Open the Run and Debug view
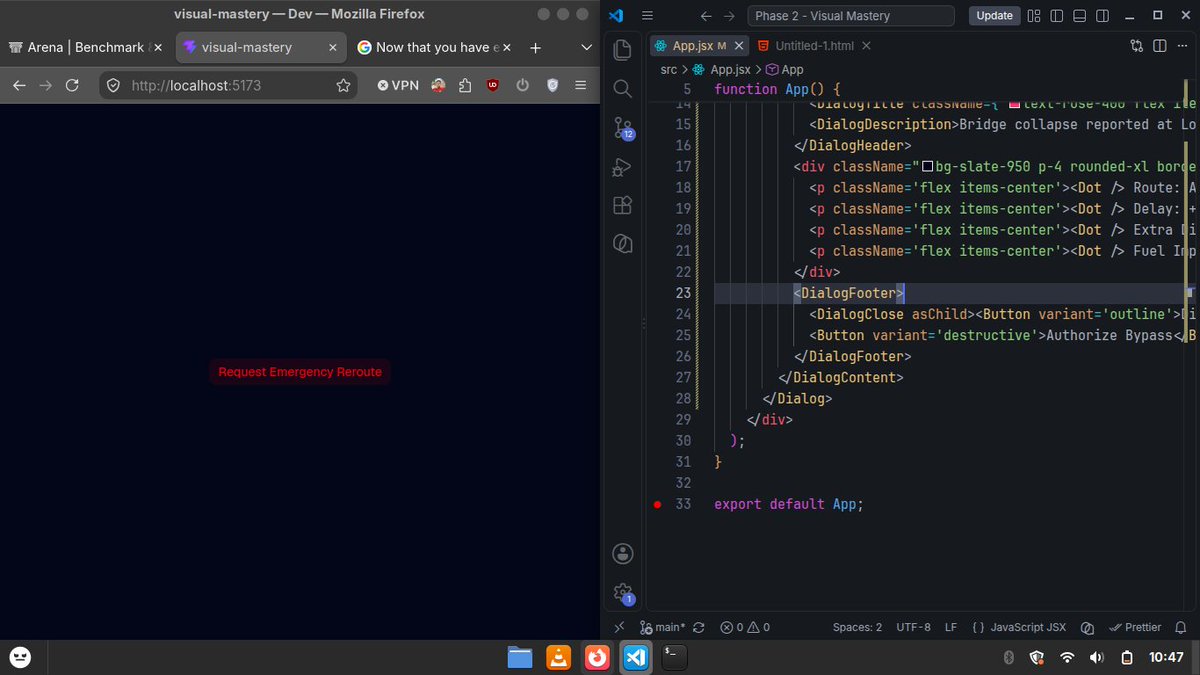 (x=622, y=167)
